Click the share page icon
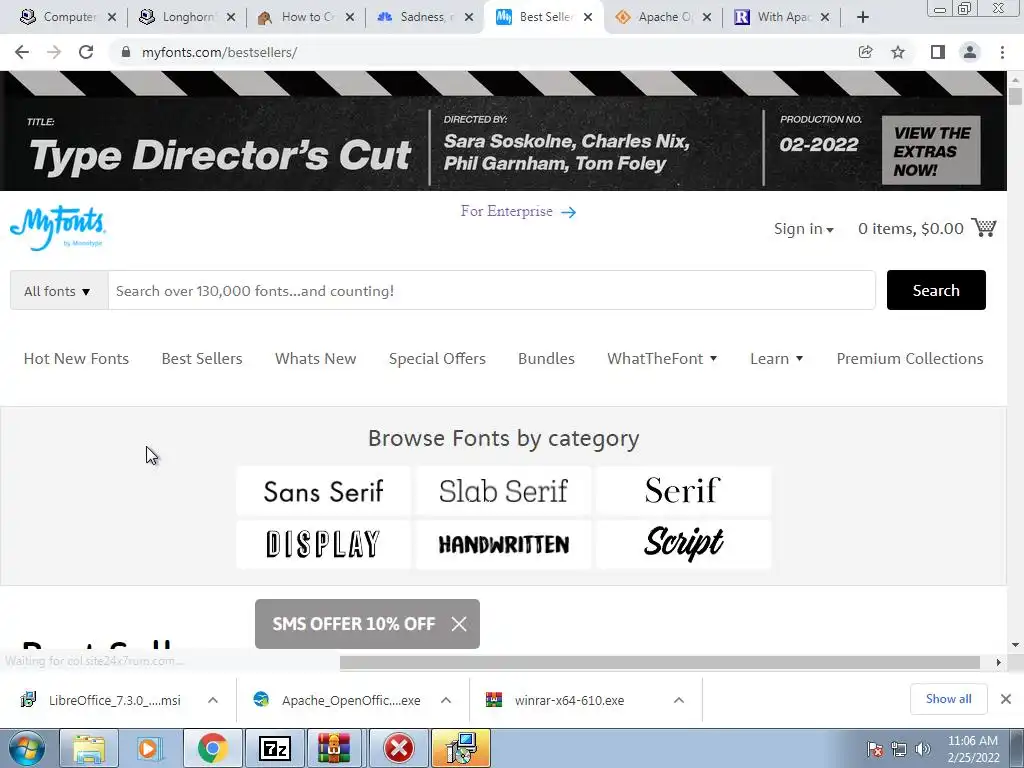The height and width of the screenshot is (768, 1024). click(865, 52)
